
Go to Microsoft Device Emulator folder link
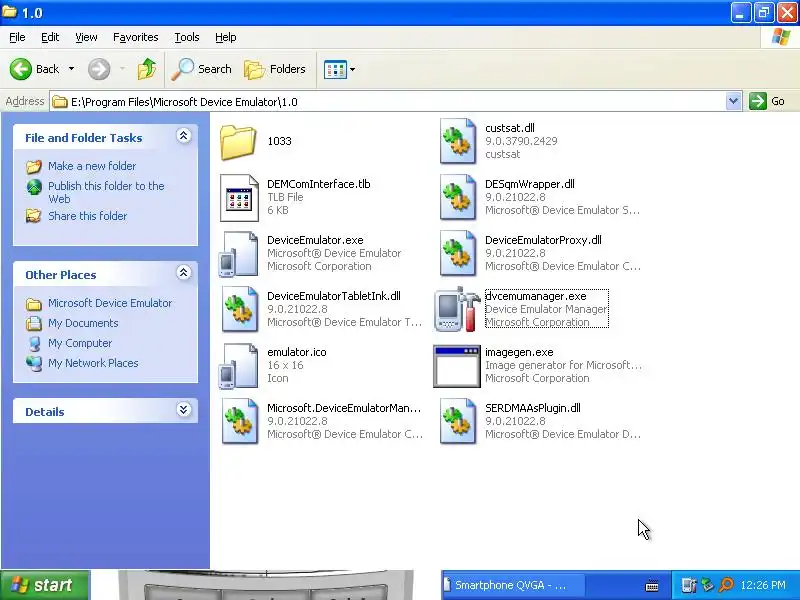[x=110, y=303]
